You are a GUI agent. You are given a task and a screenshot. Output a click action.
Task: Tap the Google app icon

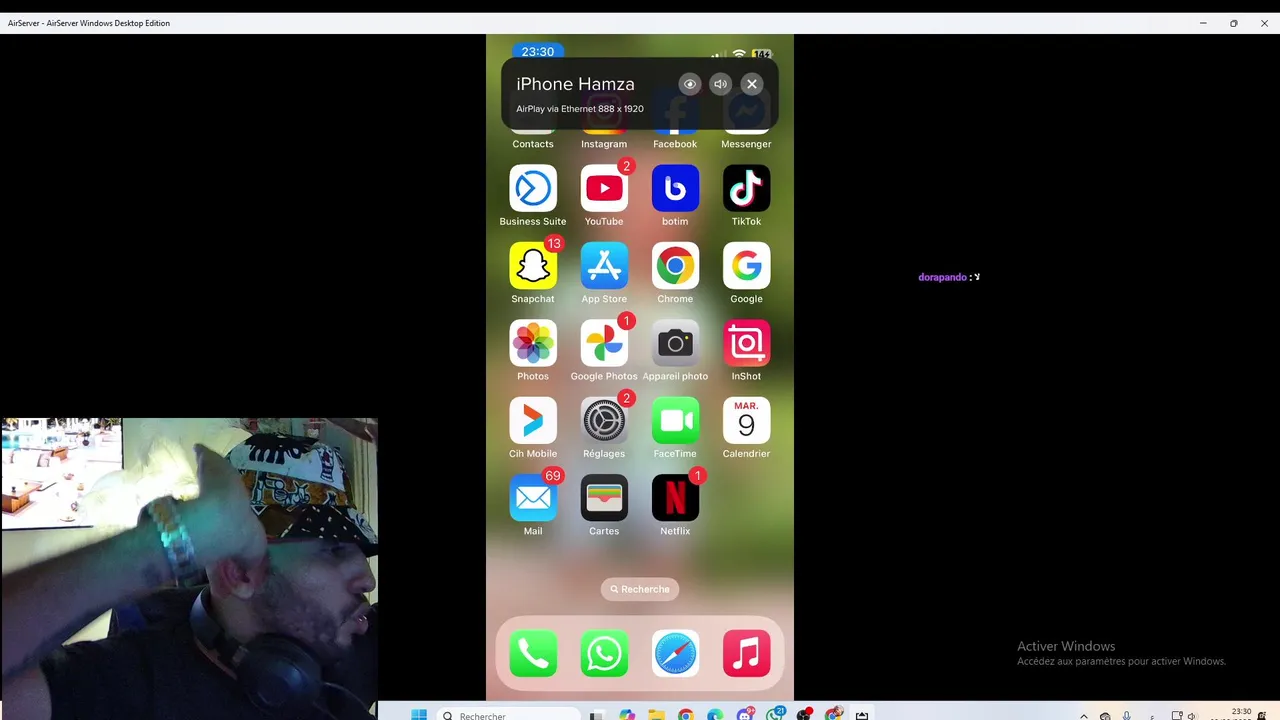point(746,266)
